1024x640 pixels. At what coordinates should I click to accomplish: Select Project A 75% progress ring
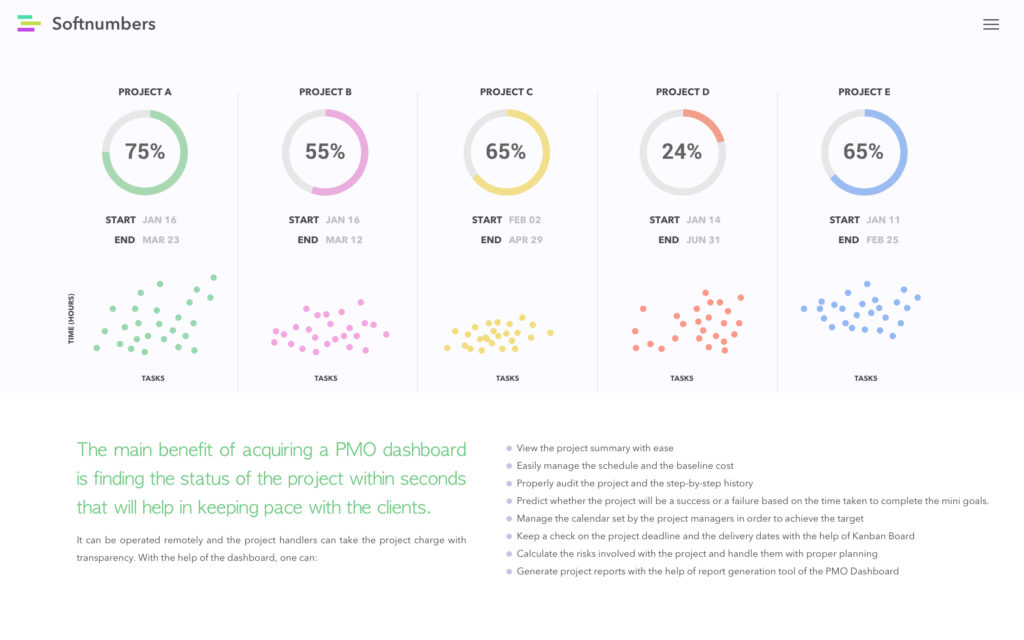145,152
